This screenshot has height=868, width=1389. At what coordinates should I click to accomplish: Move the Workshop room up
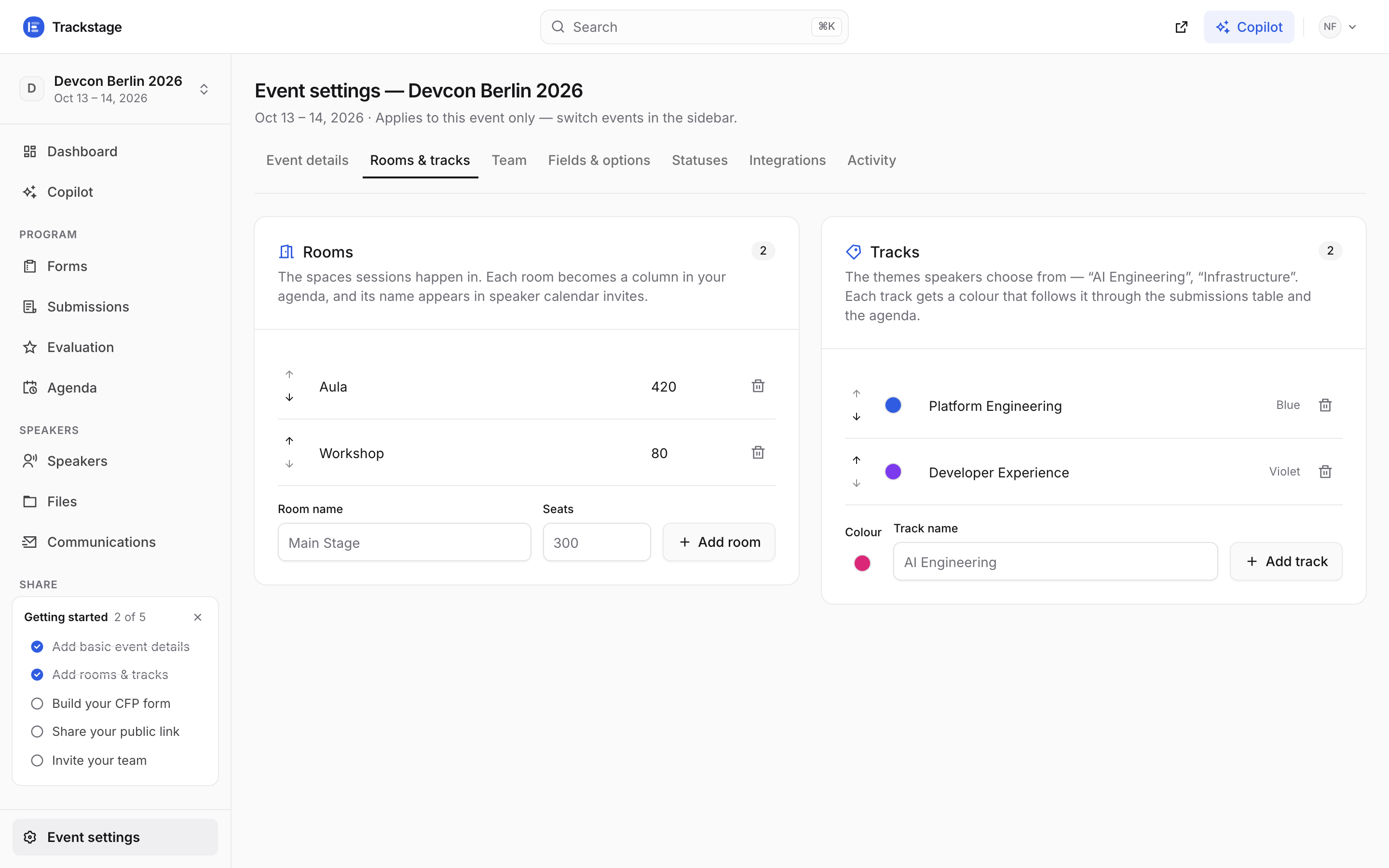[x=289, y=441]
